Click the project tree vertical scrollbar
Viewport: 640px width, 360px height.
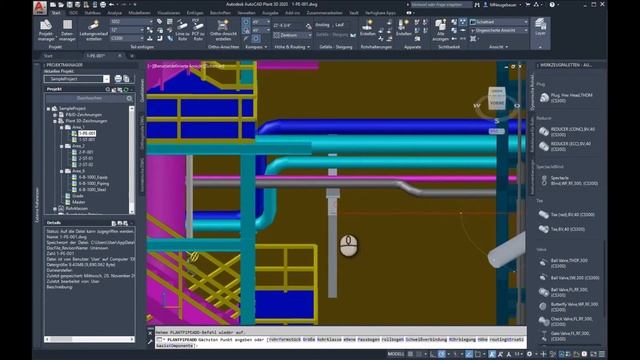tap(131, 160)
